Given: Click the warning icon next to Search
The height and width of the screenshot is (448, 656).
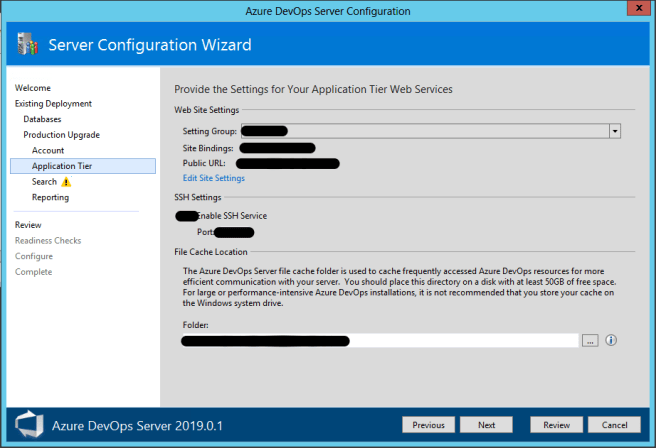Looking at the screenshot, I should (66, 182).
